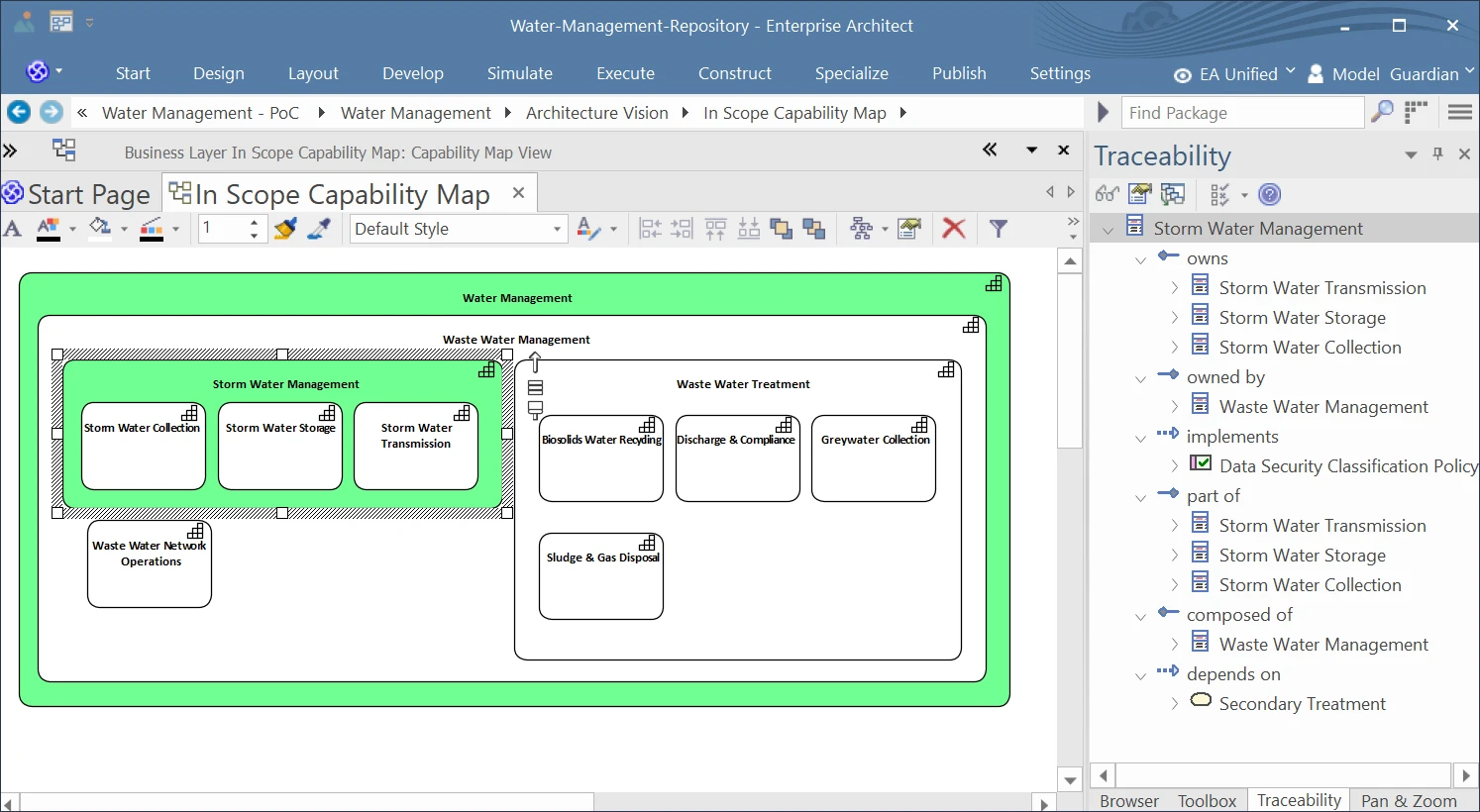Screen dimensions: 1480x812
Task: Click the Find Package search field
Action: (1242, 113)
